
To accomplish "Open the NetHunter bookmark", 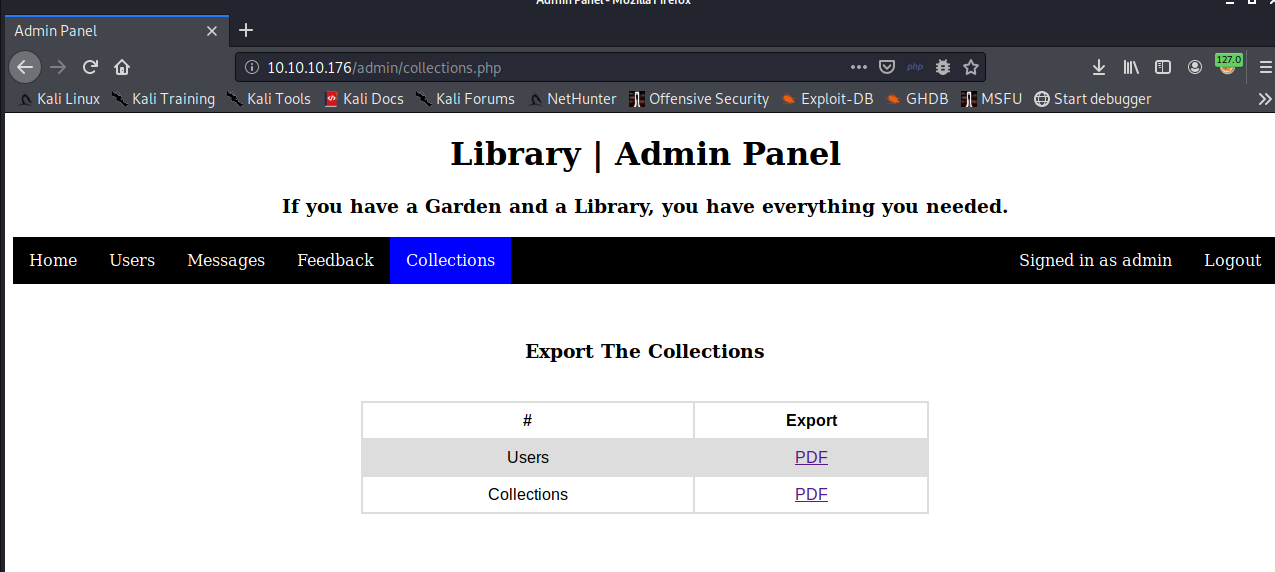I will (x=572, y=99).
